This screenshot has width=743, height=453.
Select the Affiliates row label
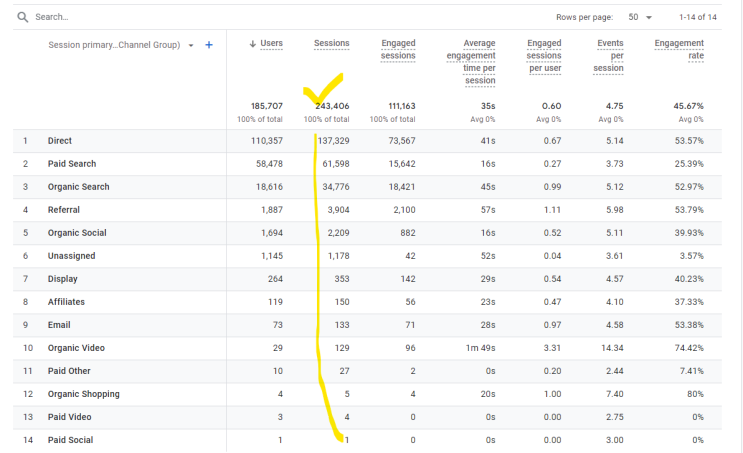click(x=66, y=302)
